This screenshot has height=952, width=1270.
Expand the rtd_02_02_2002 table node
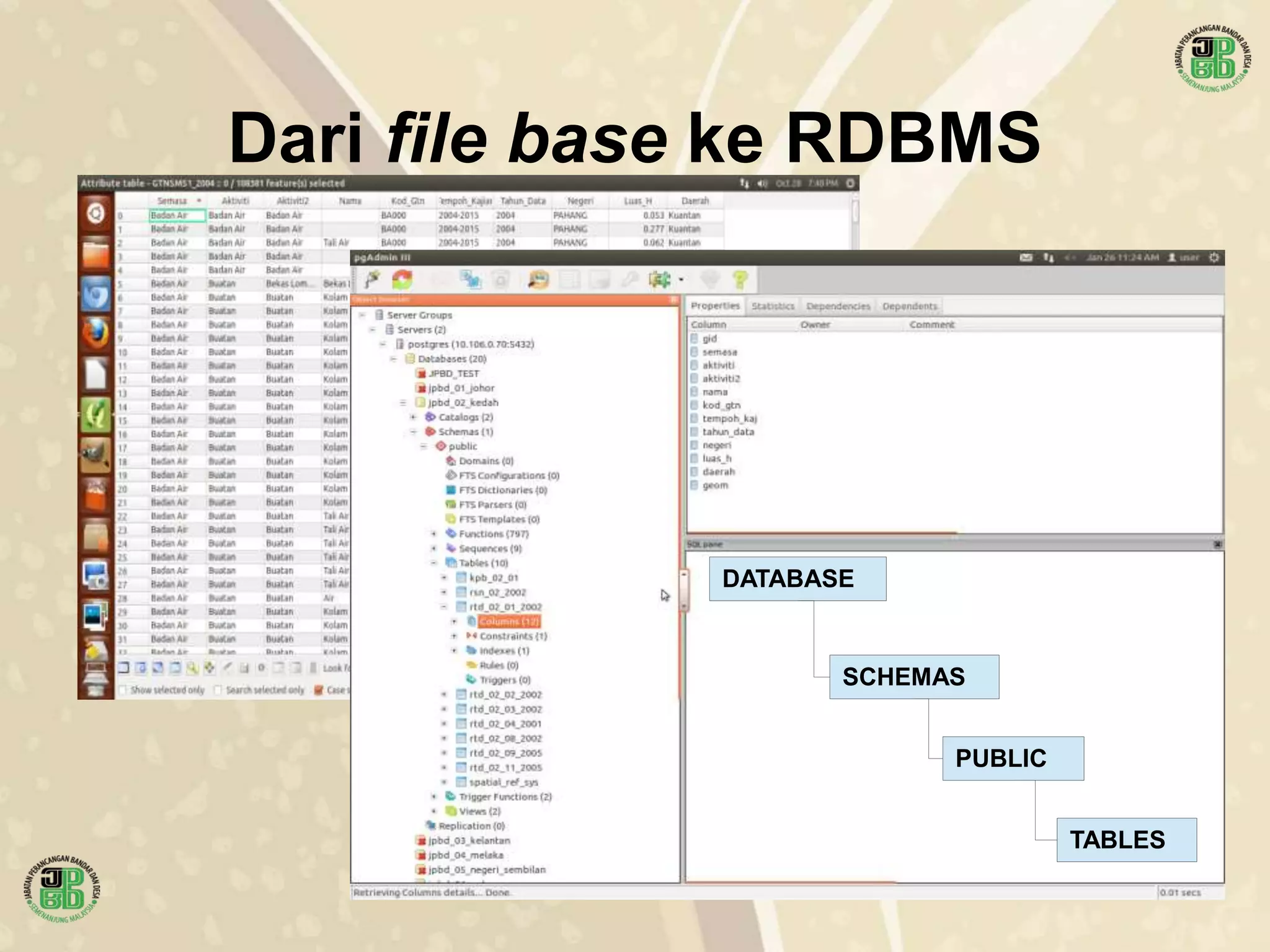pos(444,695)
